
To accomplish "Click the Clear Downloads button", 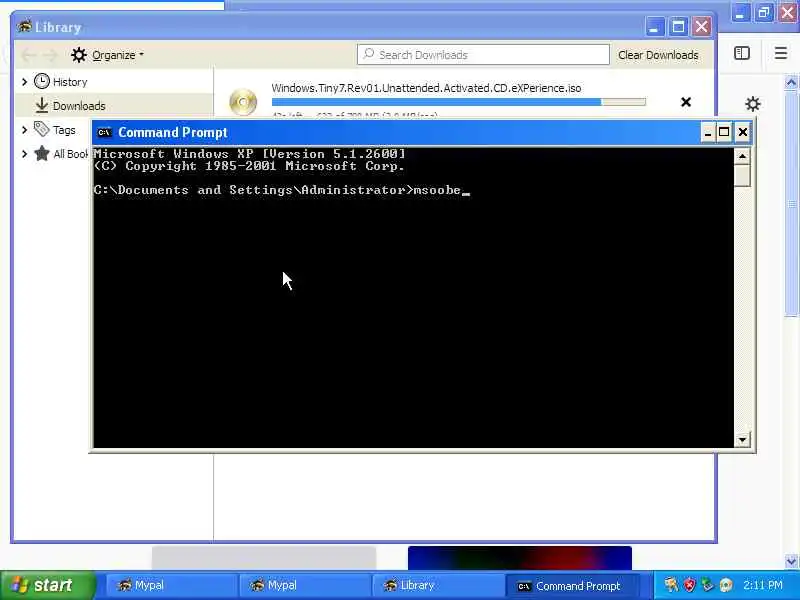I will (x=658, y=55).
